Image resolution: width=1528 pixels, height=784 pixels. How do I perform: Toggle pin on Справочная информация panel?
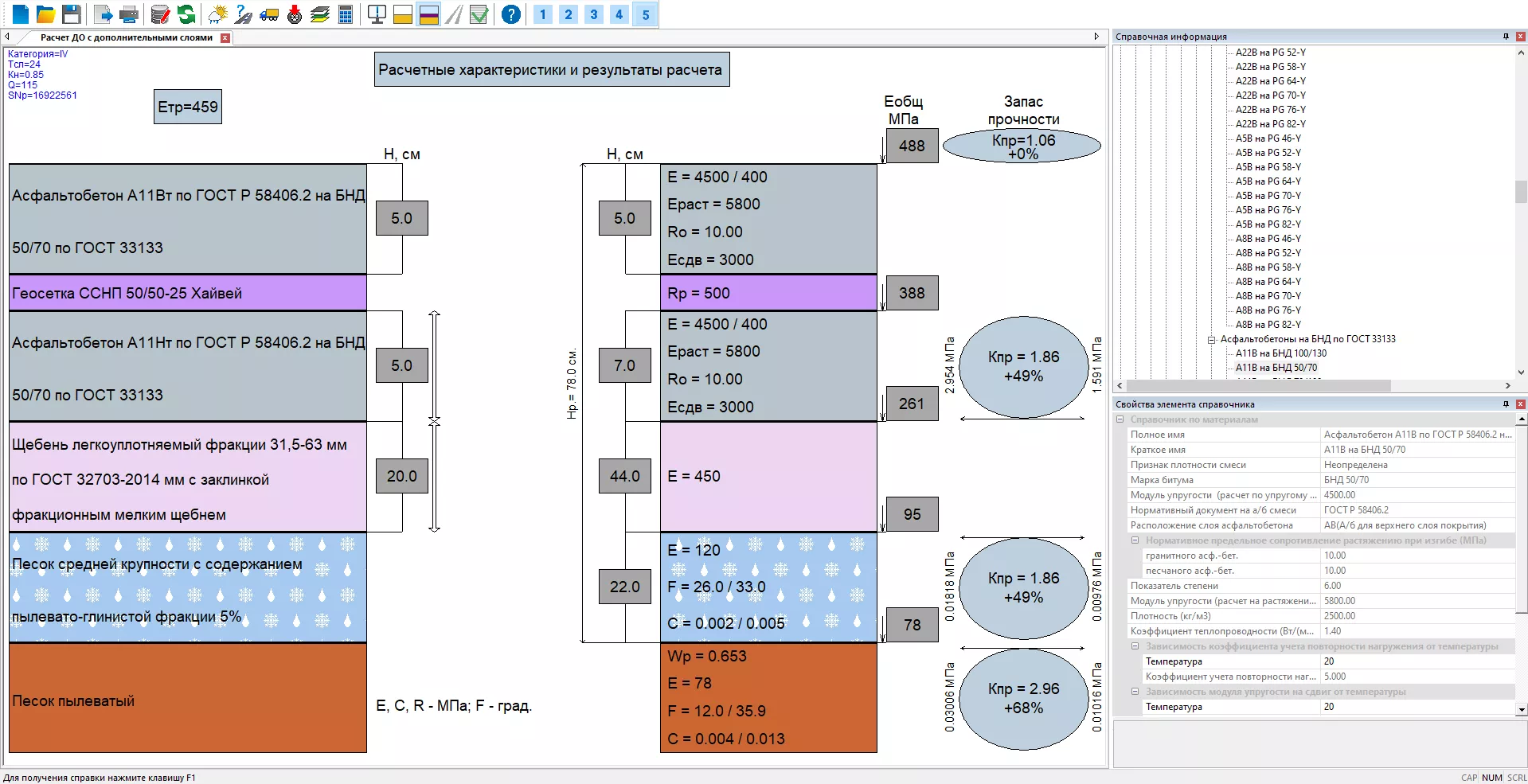(x=1506, y=37)
